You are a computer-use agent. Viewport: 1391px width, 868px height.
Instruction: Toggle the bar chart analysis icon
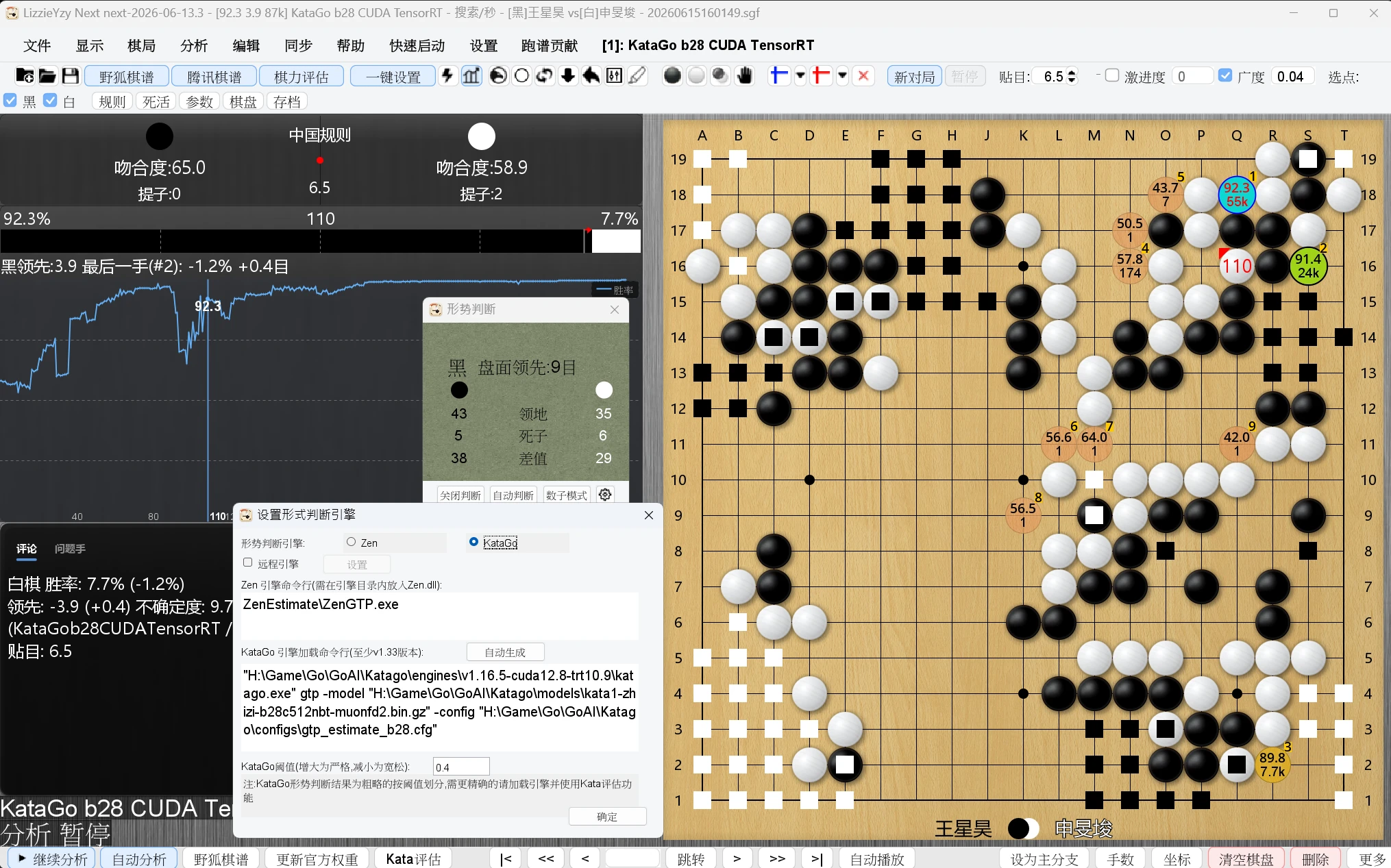pos(471,76)
